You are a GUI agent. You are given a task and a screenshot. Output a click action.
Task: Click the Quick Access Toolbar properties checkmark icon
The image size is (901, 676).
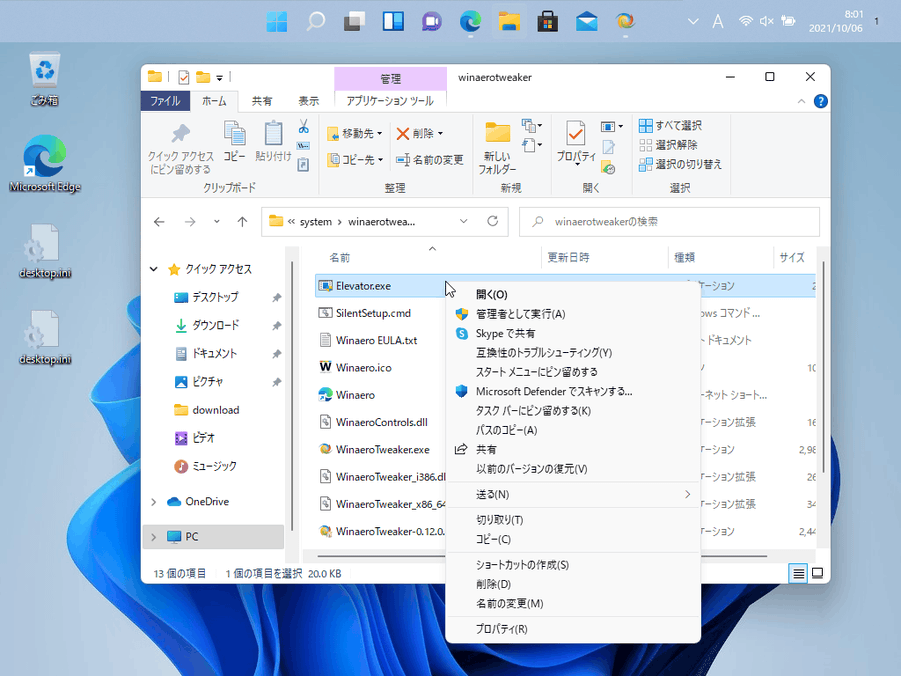pos(184,77)
